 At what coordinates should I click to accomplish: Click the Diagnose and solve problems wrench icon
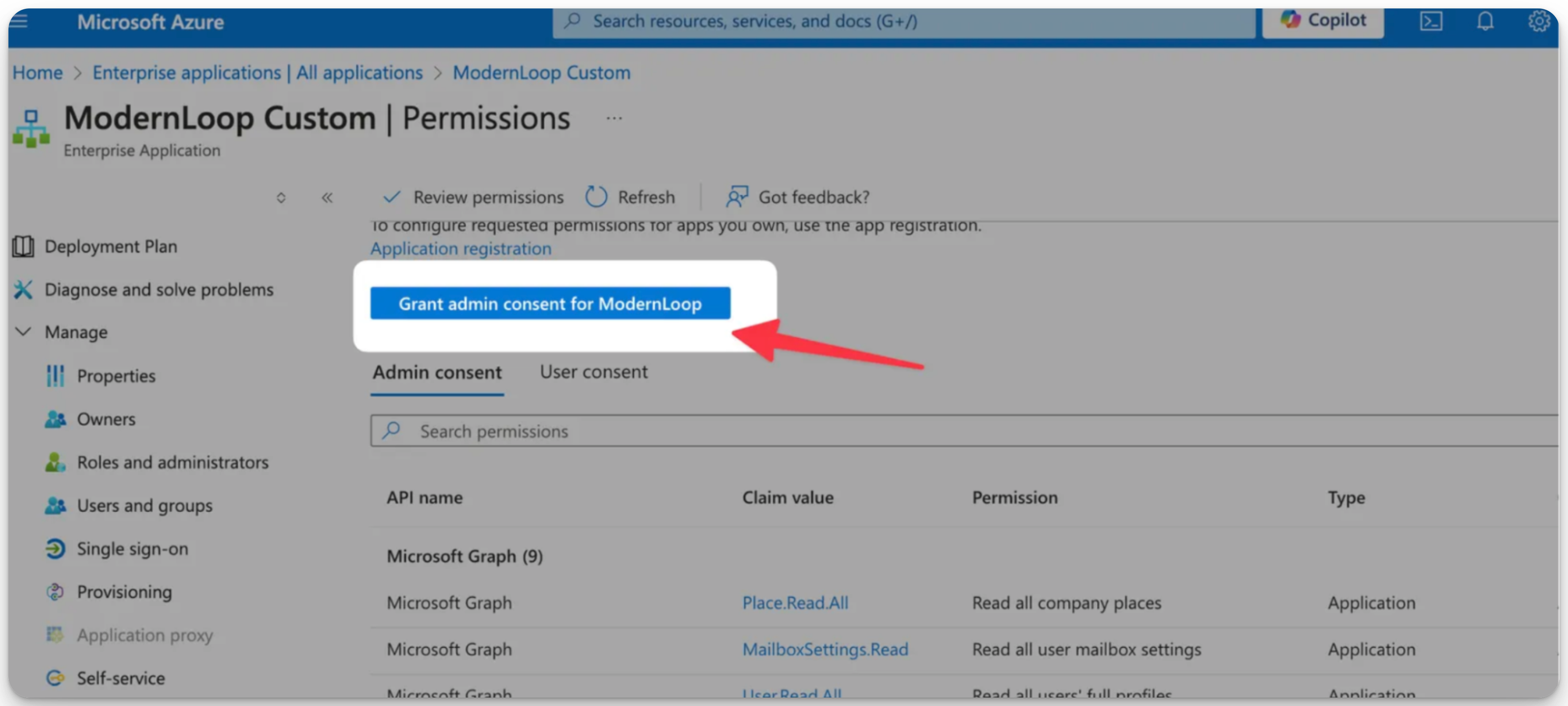coord(23,290)
